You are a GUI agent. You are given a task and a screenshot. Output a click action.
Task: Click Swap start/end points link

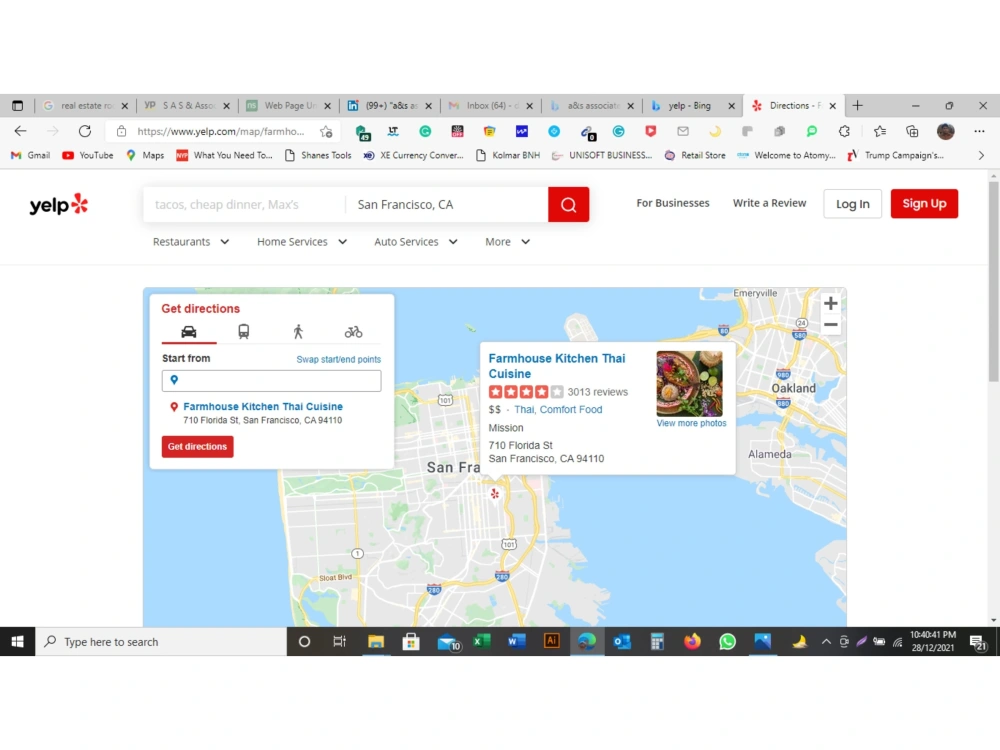339,360
